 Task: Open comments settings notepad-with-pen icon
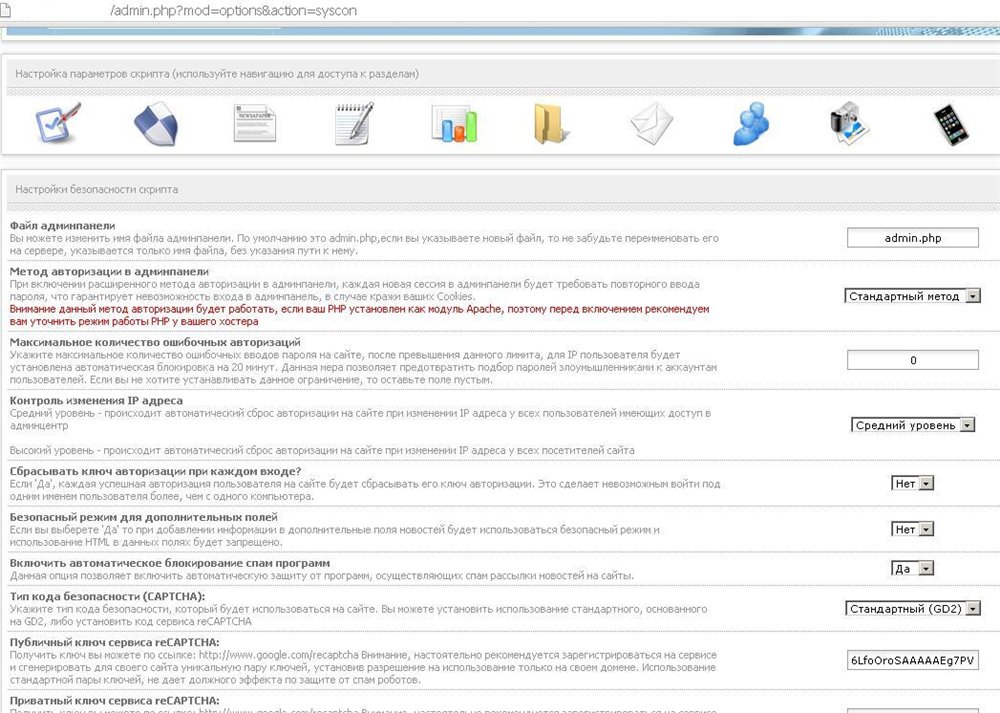[354, 123]
